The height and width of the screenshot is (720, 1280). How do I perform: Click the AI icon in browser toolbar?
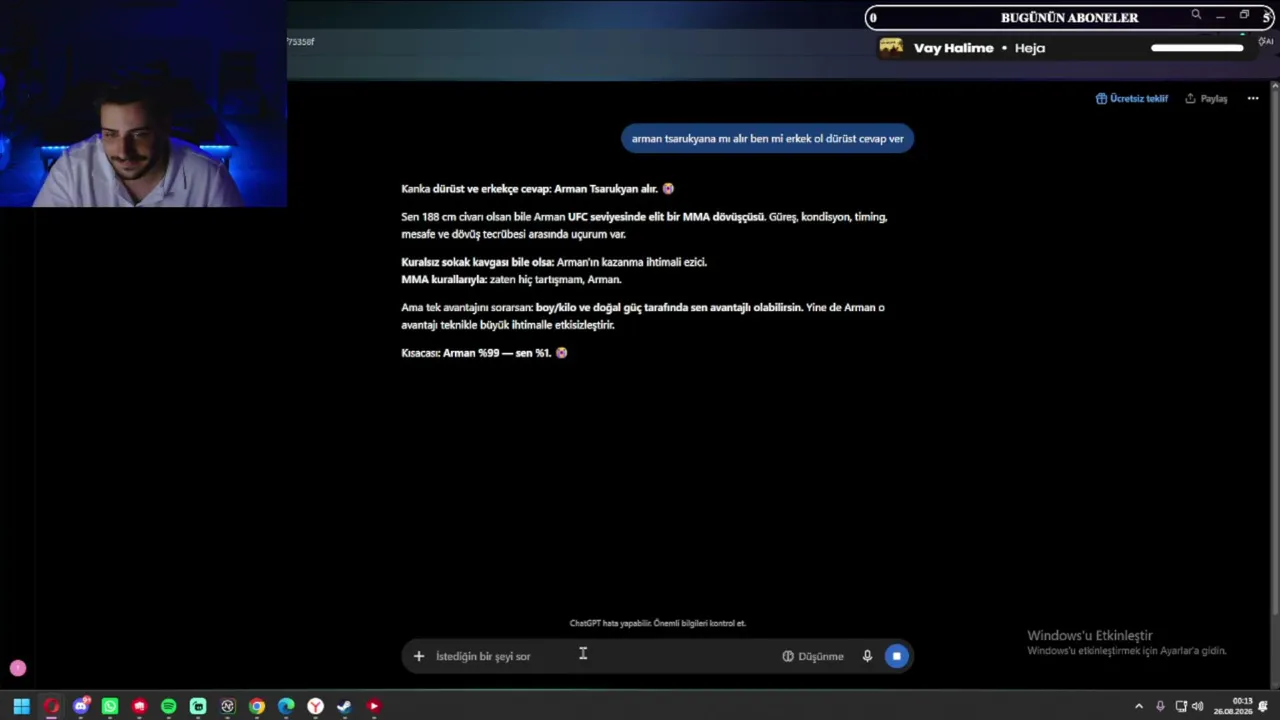(x=1266, y=41)
